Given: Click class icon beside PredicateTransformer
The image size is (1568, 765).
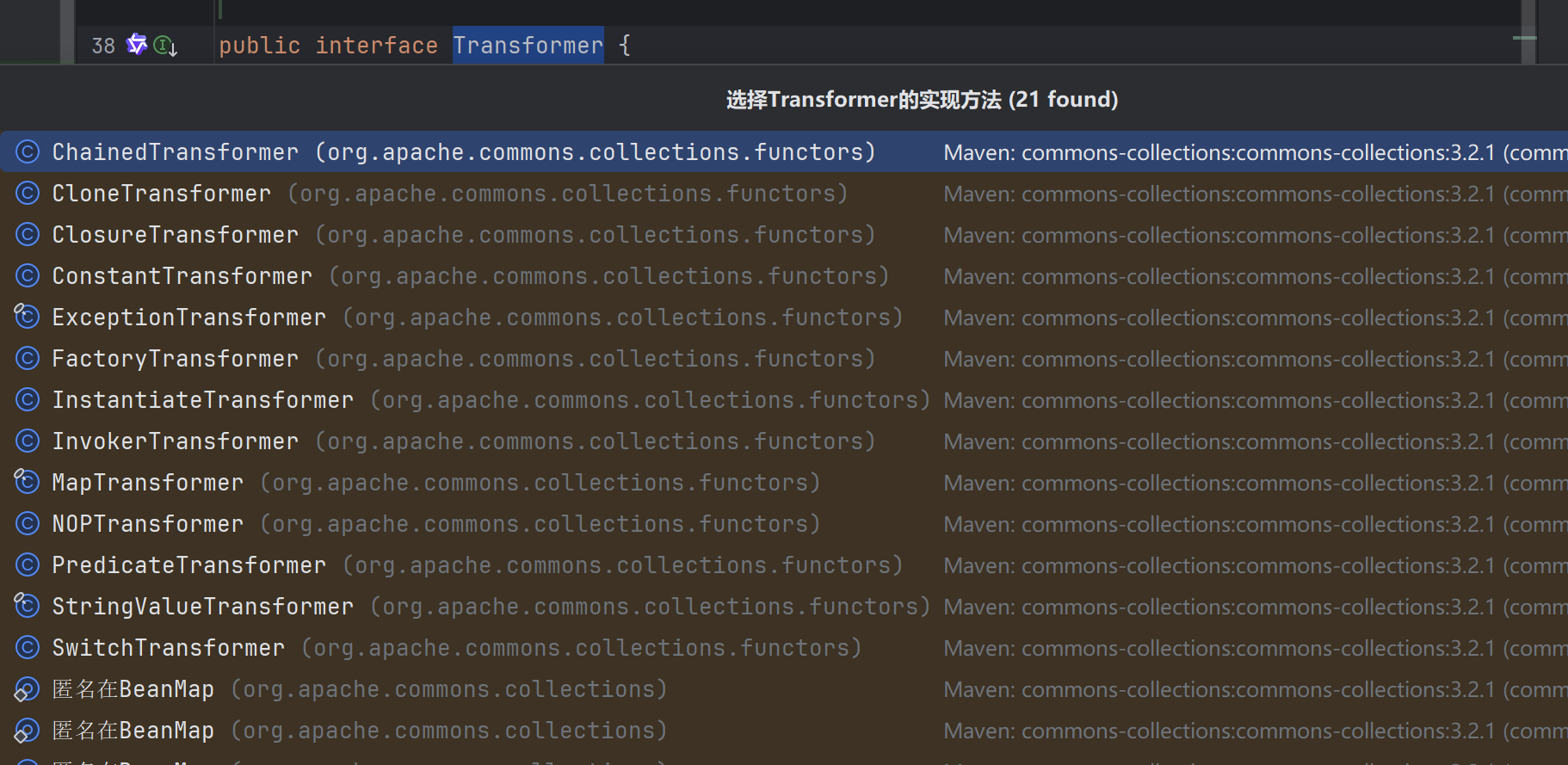Looking at the screenshot, I should [x=28, y=565].
